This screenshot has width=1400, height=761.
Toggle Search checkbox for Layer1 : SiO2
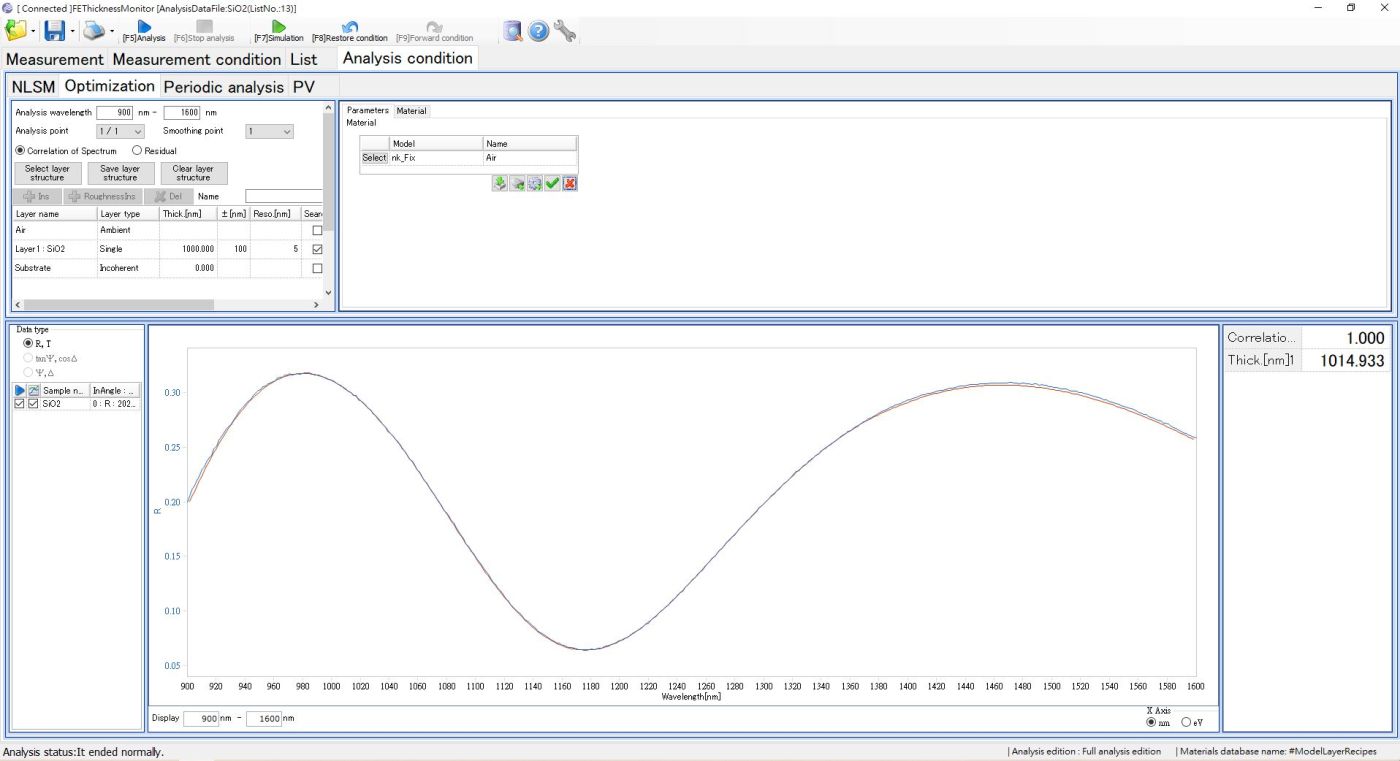point(318,249)
